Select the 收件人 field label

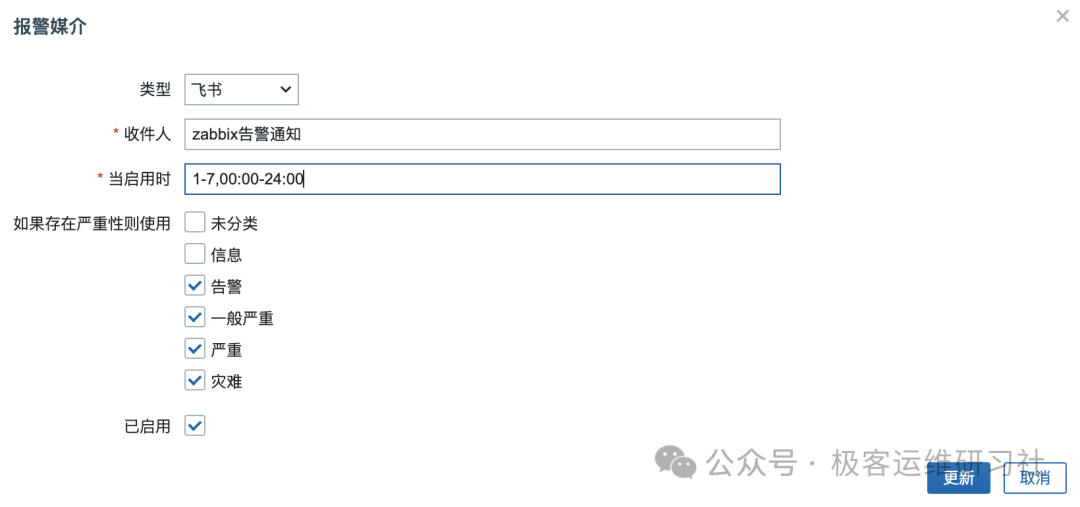point(147,134)
